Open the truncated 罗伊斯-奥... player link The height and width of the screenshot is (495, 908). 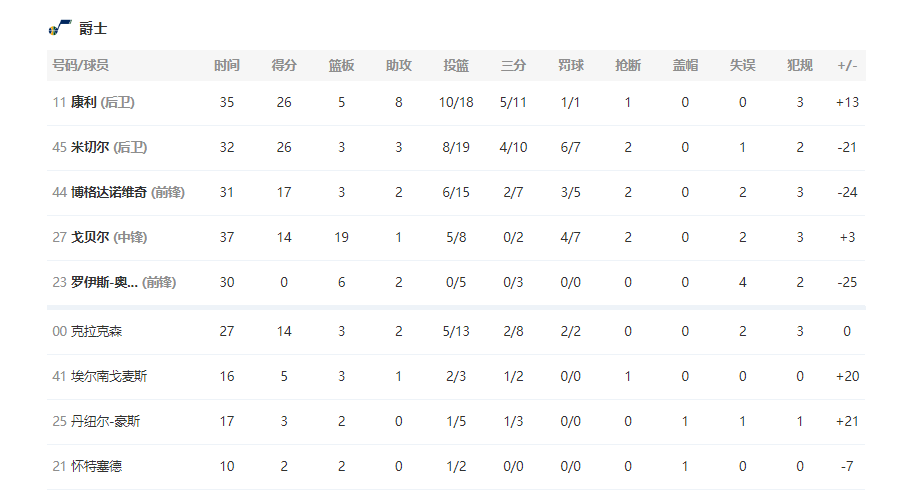[x=105, y=282]
